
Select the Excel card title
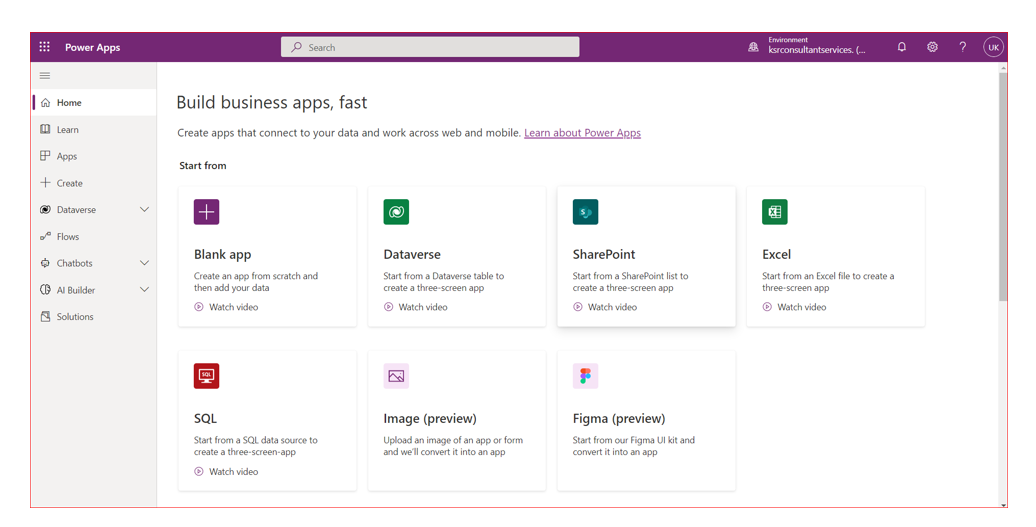tap(776, 254)
